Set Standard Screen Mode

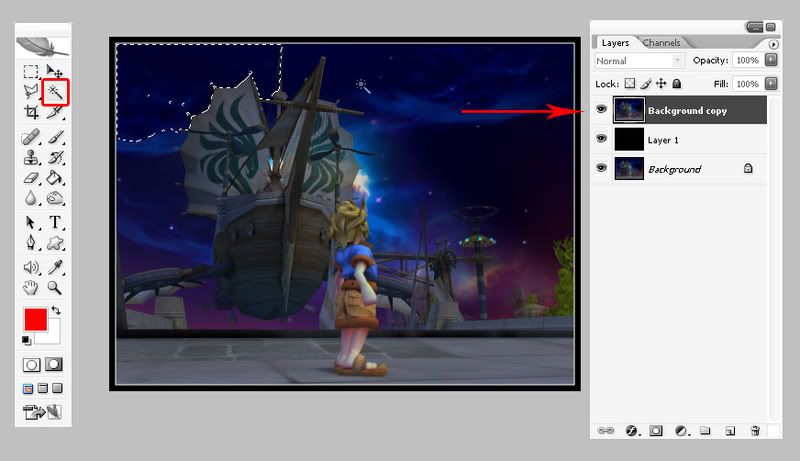28,389
